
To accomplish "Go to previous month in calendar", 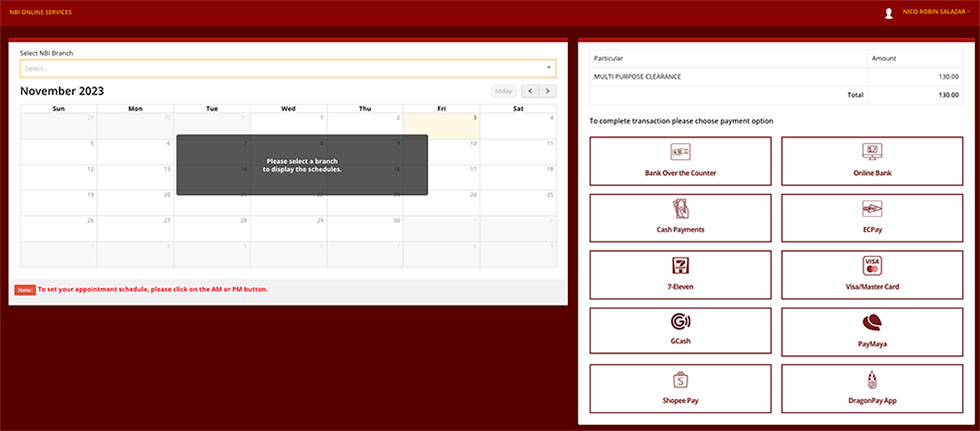I will (x=530, y=91).
